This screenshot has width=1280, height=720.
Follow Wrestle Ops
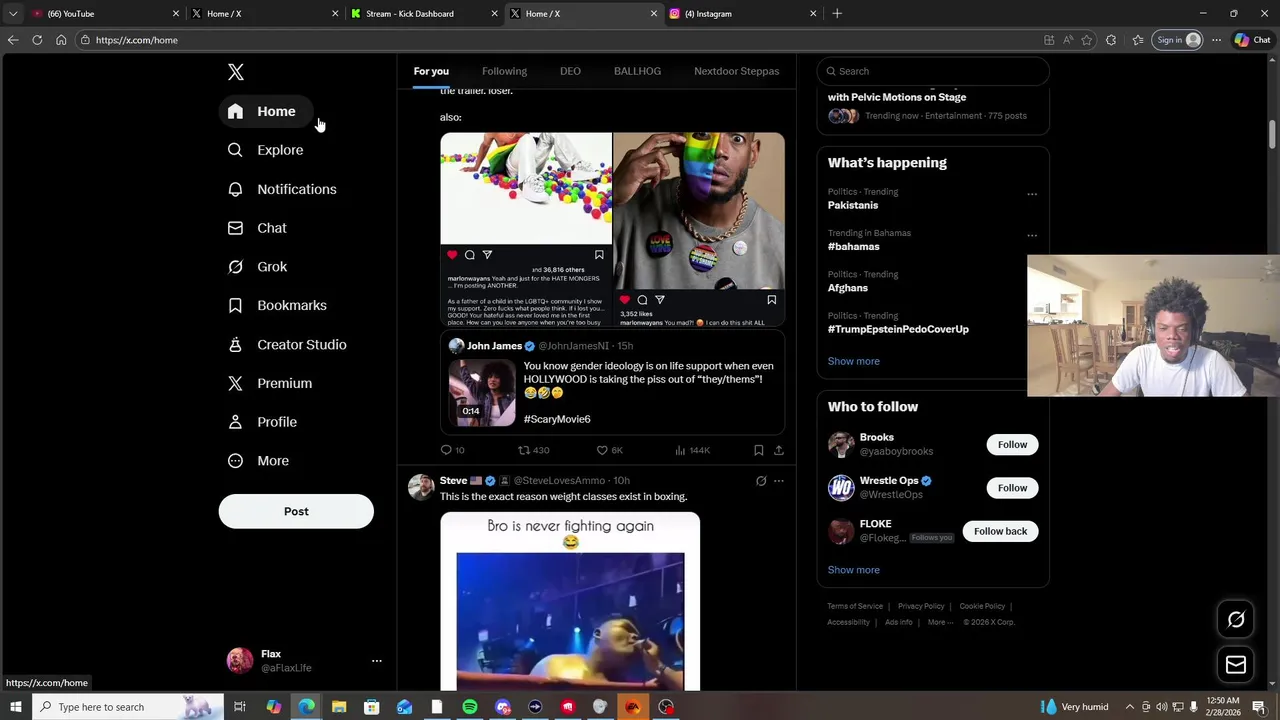tap(1012, 488)
